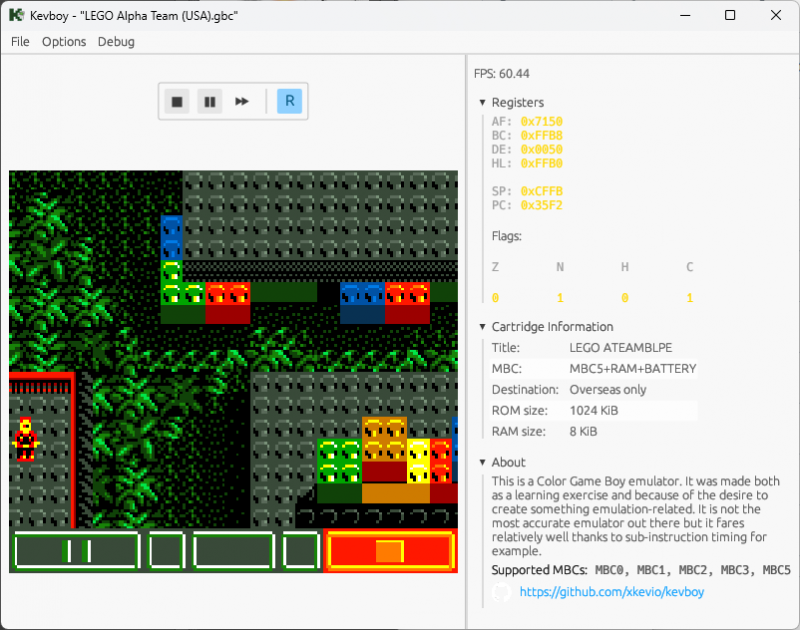This screenshot has height=630, width=800.
Task: Minimize the Kevboy window
Action: pos(685,15)
